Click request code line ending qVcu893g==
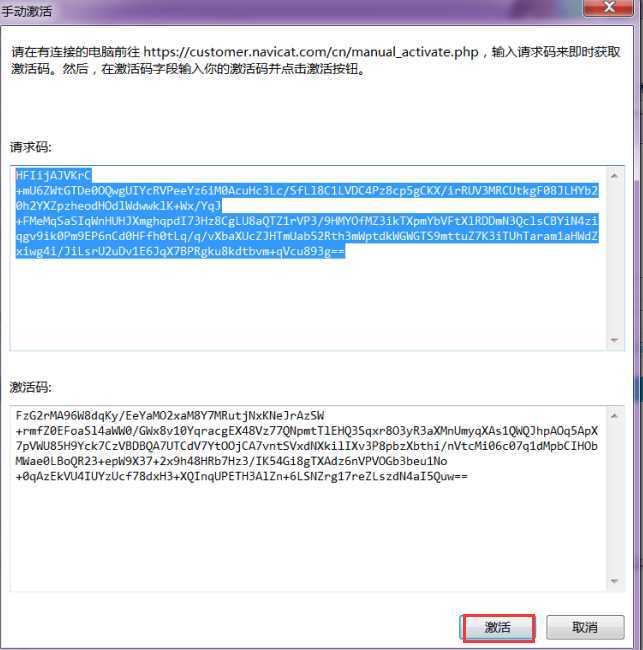The height and width of the screenshot is (650, 643). pyautogui.click(x=180, y=251)
